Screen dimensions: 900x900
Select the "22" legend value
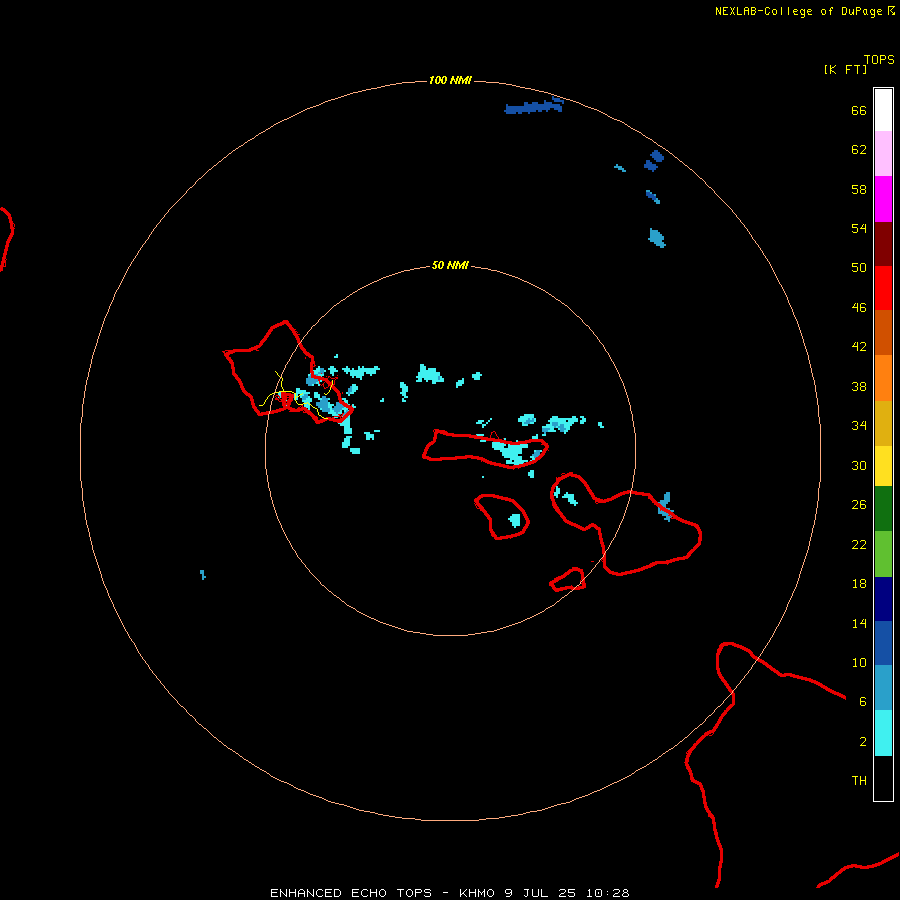[859, 544]
